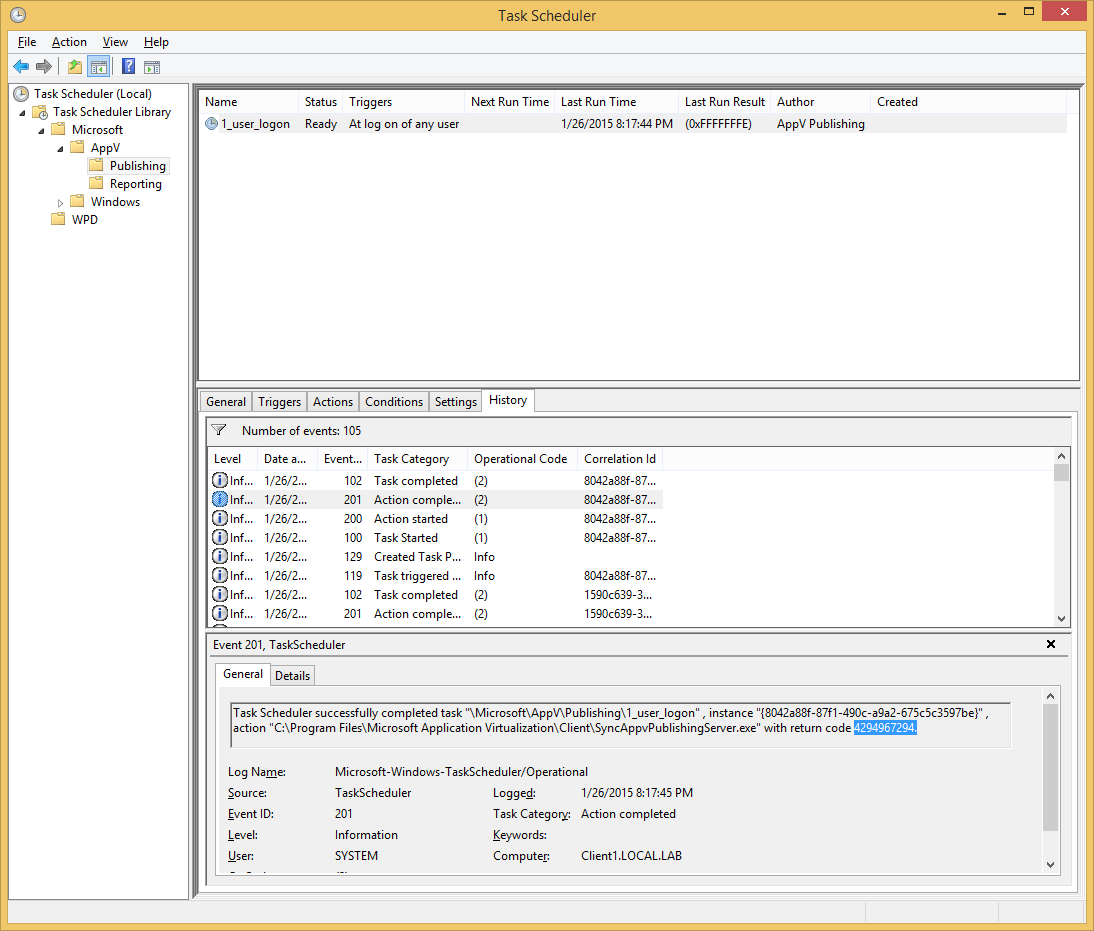Screen dimensions: 1094x931
Task: Click "Number of events: 105" text
Action: click(301, 431)
